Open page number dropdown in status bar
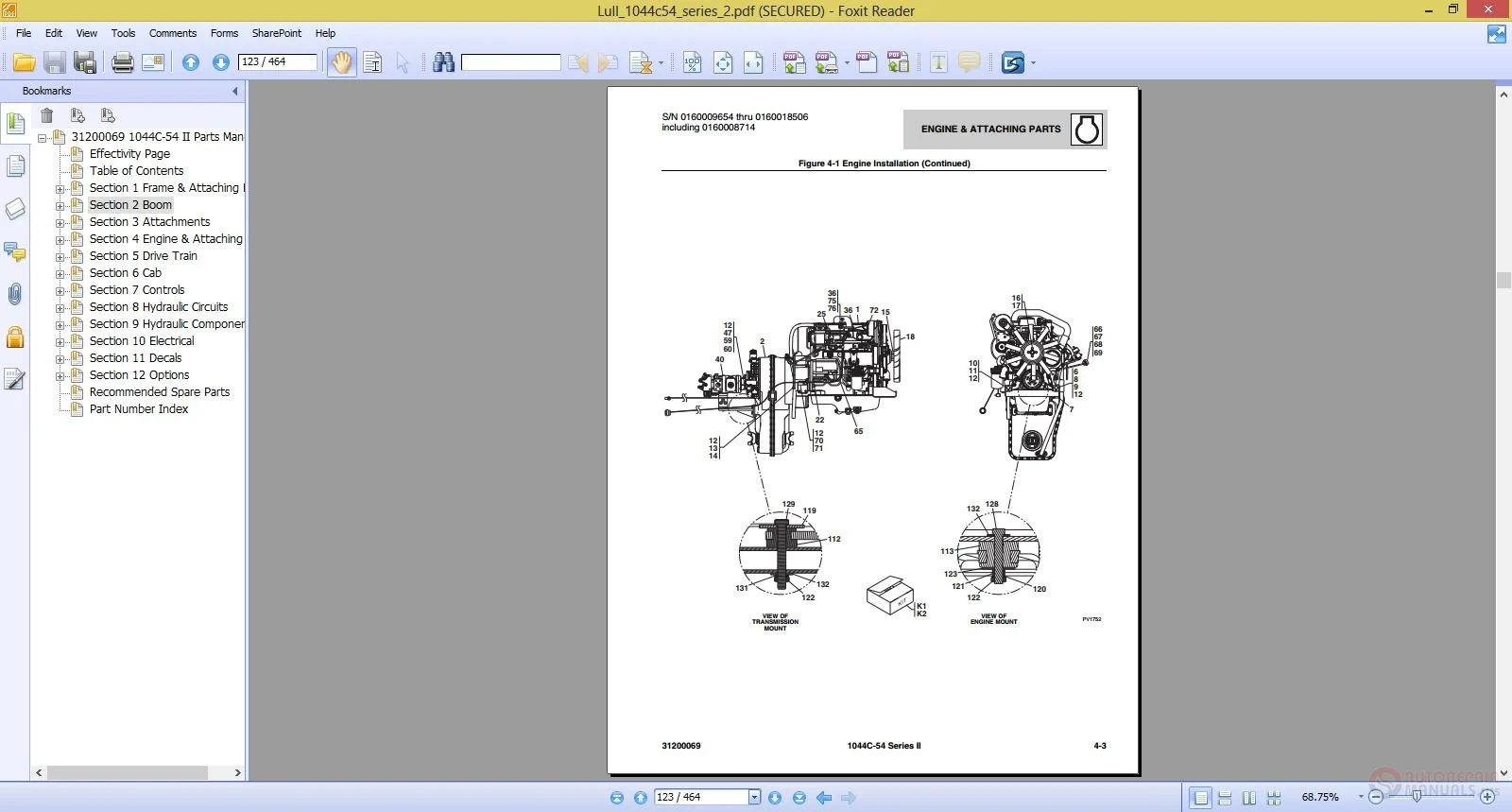Image resolution: width=1512 pixels, height=812 pixels. [x=754, y=798]
